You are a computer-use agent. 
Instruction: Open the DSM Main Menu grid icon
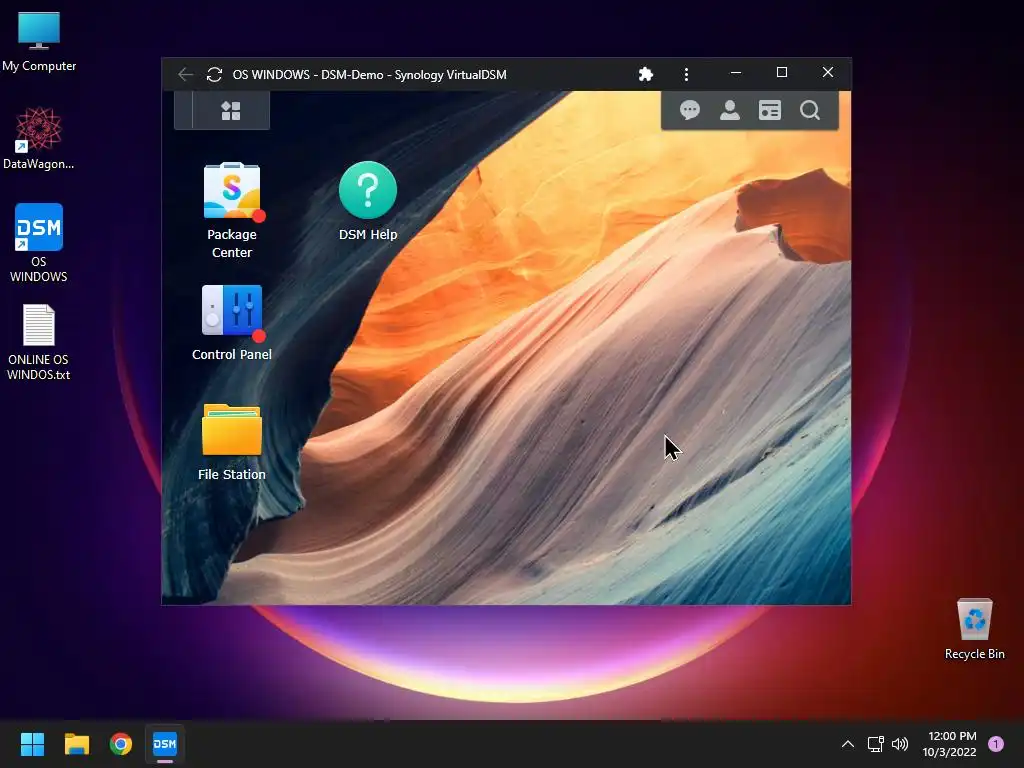(231, 110)
